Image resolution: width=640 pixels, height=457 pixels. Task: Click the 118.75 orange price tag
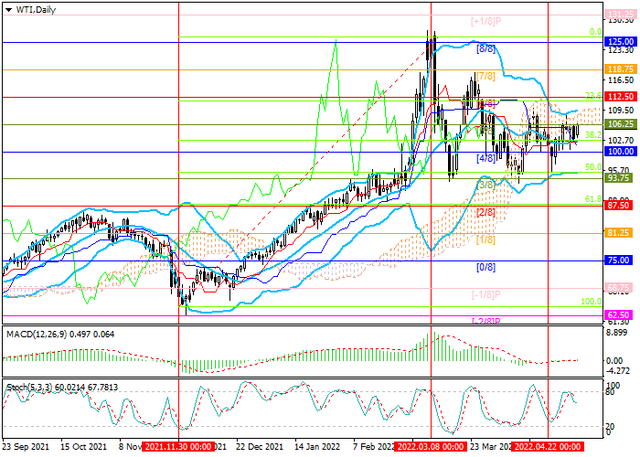click(x=619, y=69)
